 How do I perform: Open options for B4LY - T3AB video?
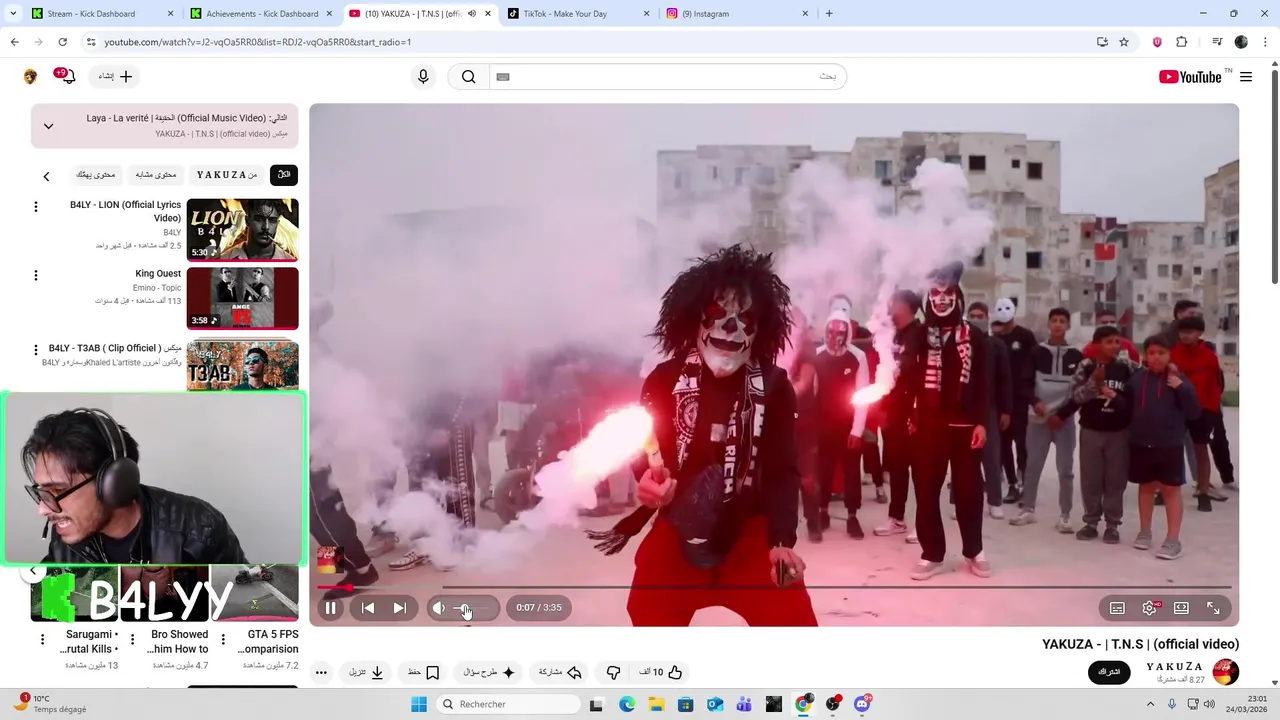click(36, 350)
